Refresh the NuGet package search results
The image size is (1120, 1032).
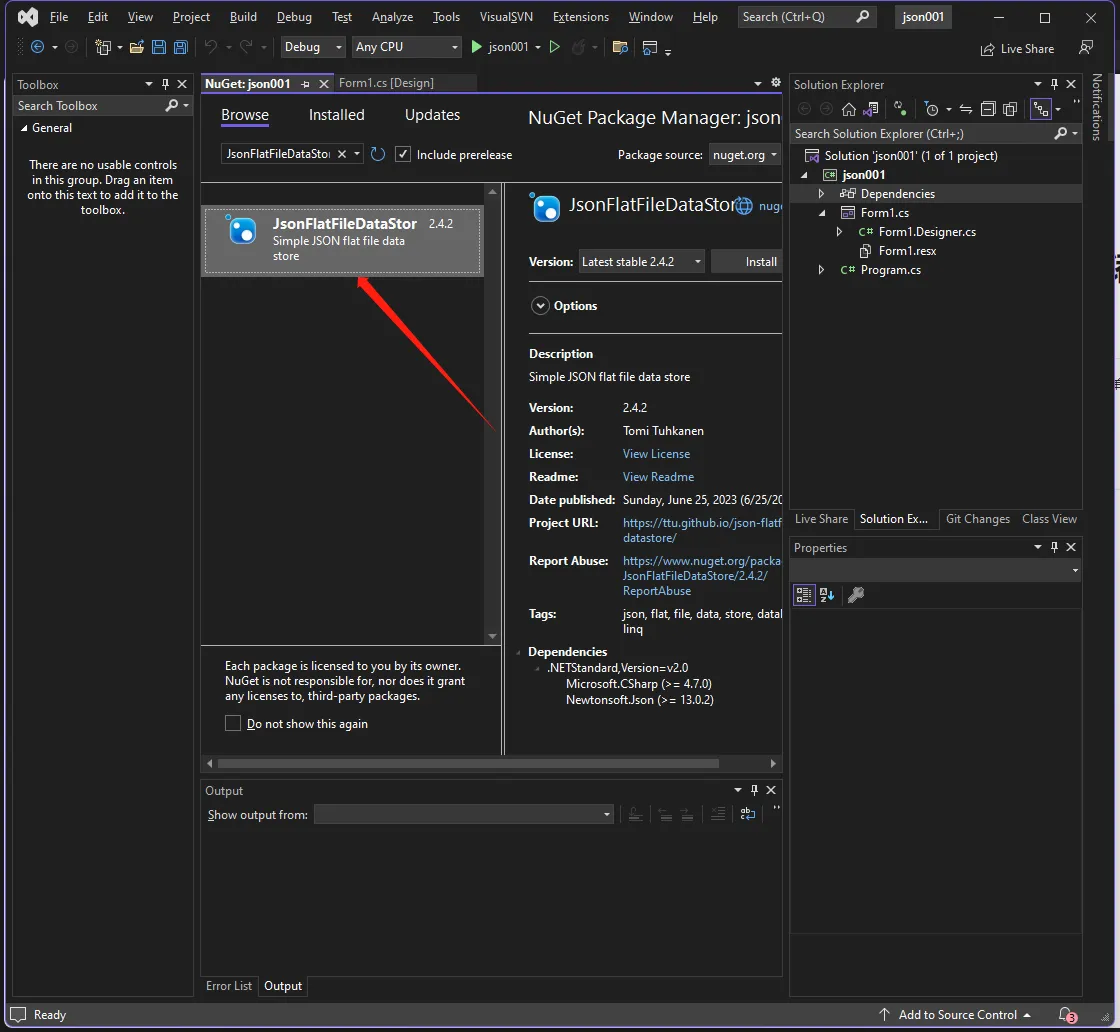coord(378,154)
